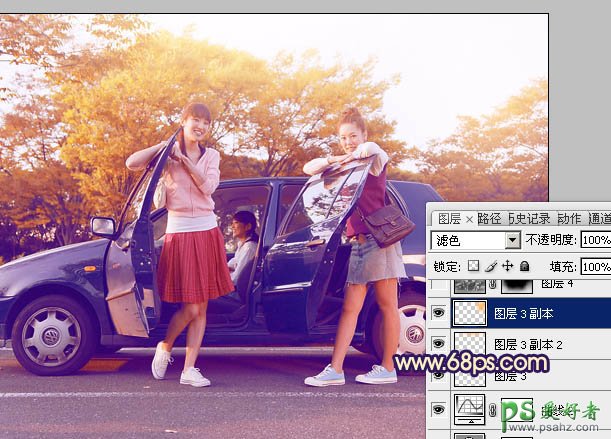Click the curves adjustment layer icon
This screenshot has width=611, height=439.
pos(470,409)
